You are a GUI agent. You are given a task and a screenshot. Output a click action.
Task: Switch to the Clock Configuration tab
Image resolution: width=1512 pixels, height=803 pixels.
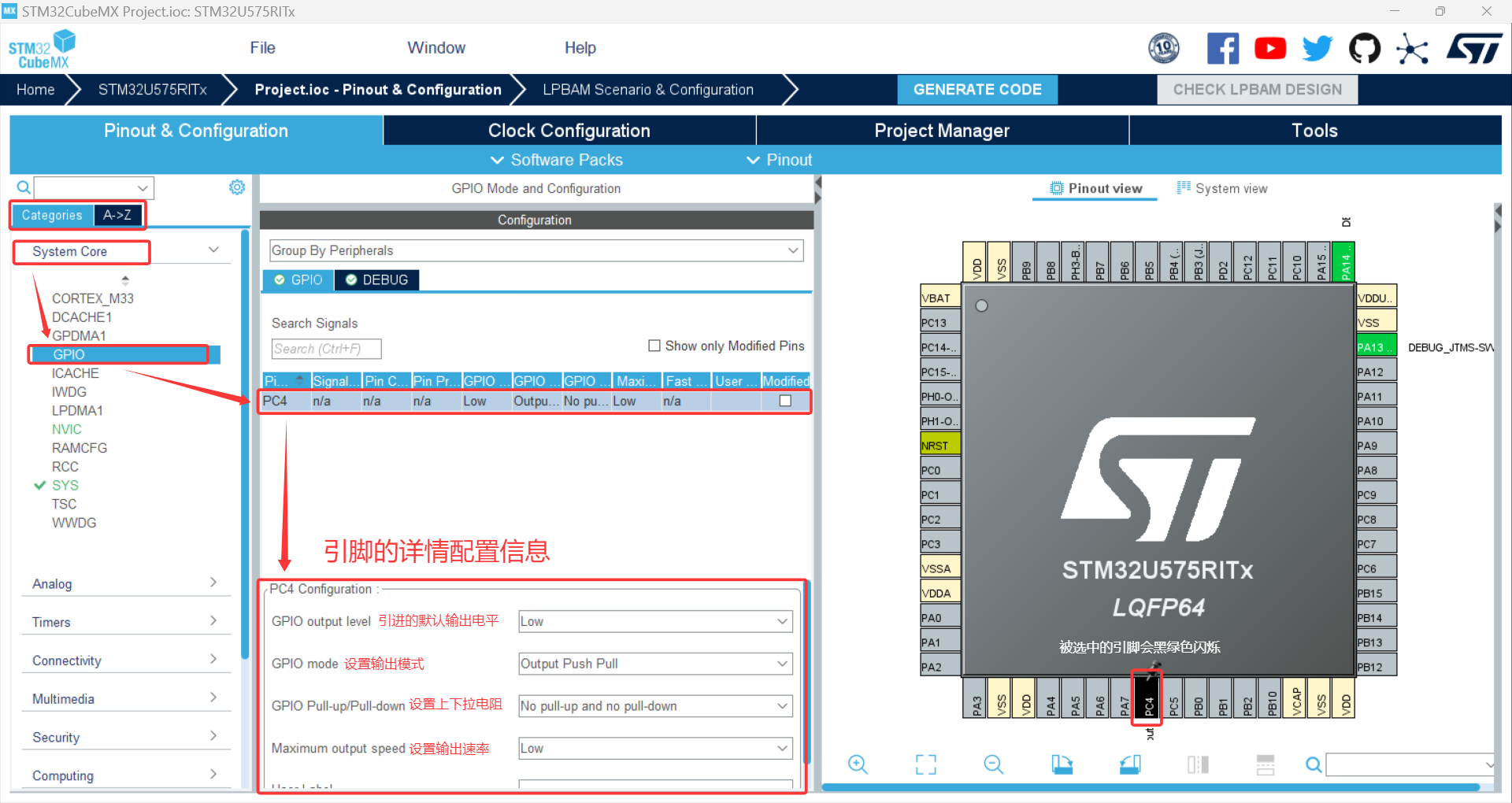pos(569,131)
